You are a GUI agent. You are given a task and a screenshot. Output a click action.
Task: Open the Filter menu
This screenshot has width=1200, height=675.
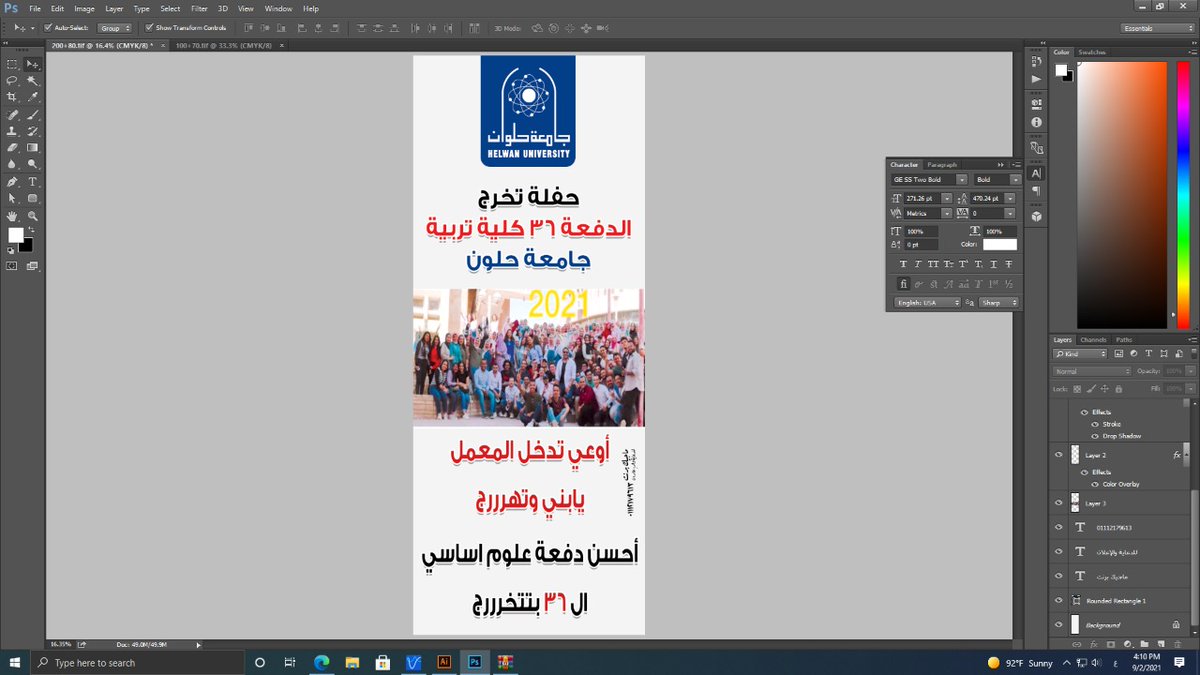click(x=199, y=8)
